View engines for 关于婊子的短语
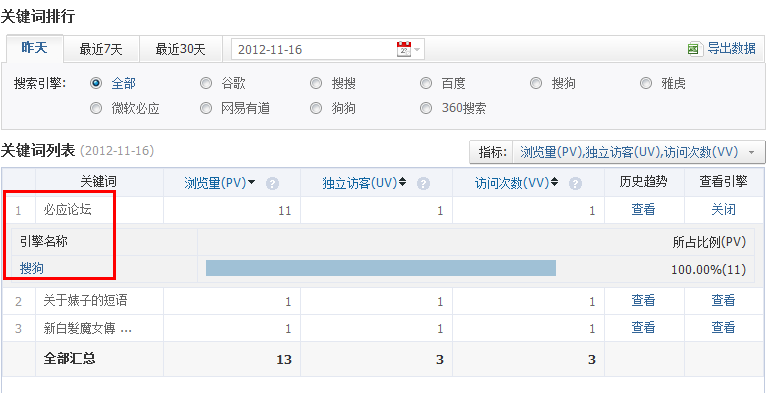Screen dimensions: 766x393 point(723,301)
